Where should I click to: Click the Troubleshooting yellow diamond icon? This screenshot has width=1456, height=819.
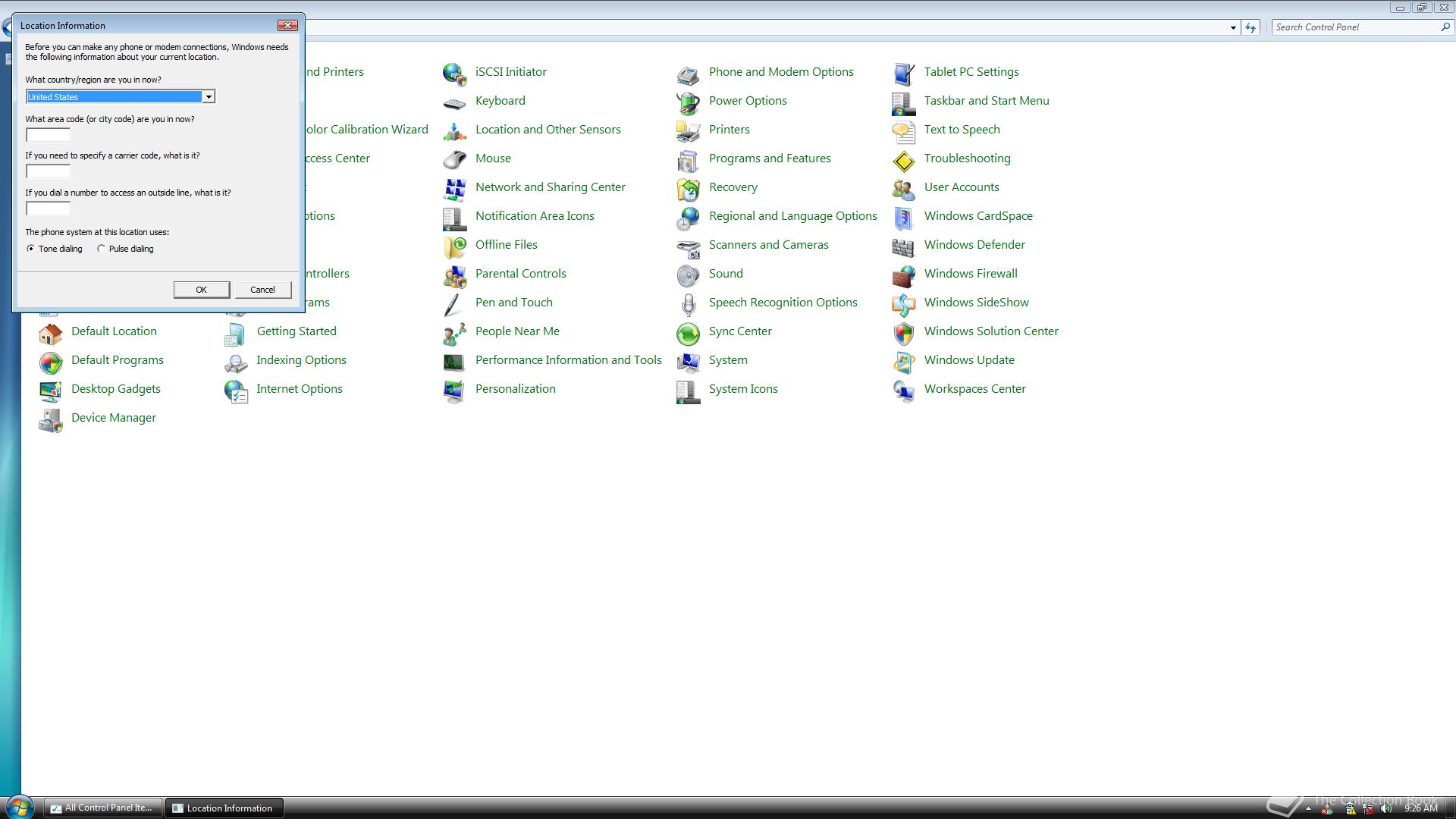(x=903, y=160)
